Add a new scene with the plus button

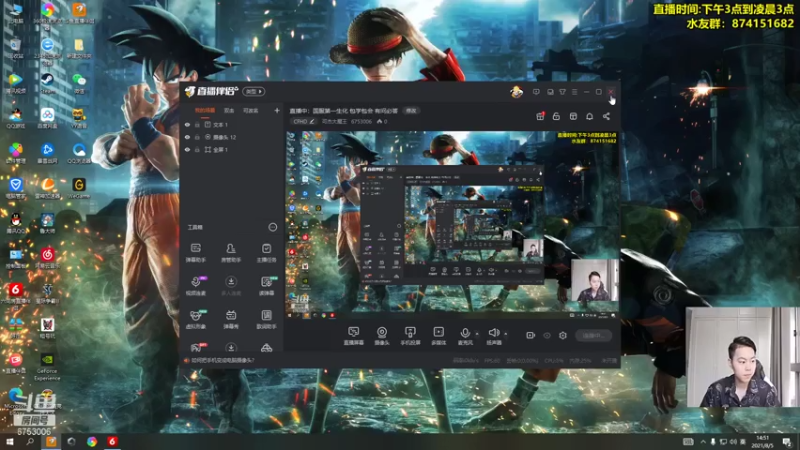tap(277, 110)
